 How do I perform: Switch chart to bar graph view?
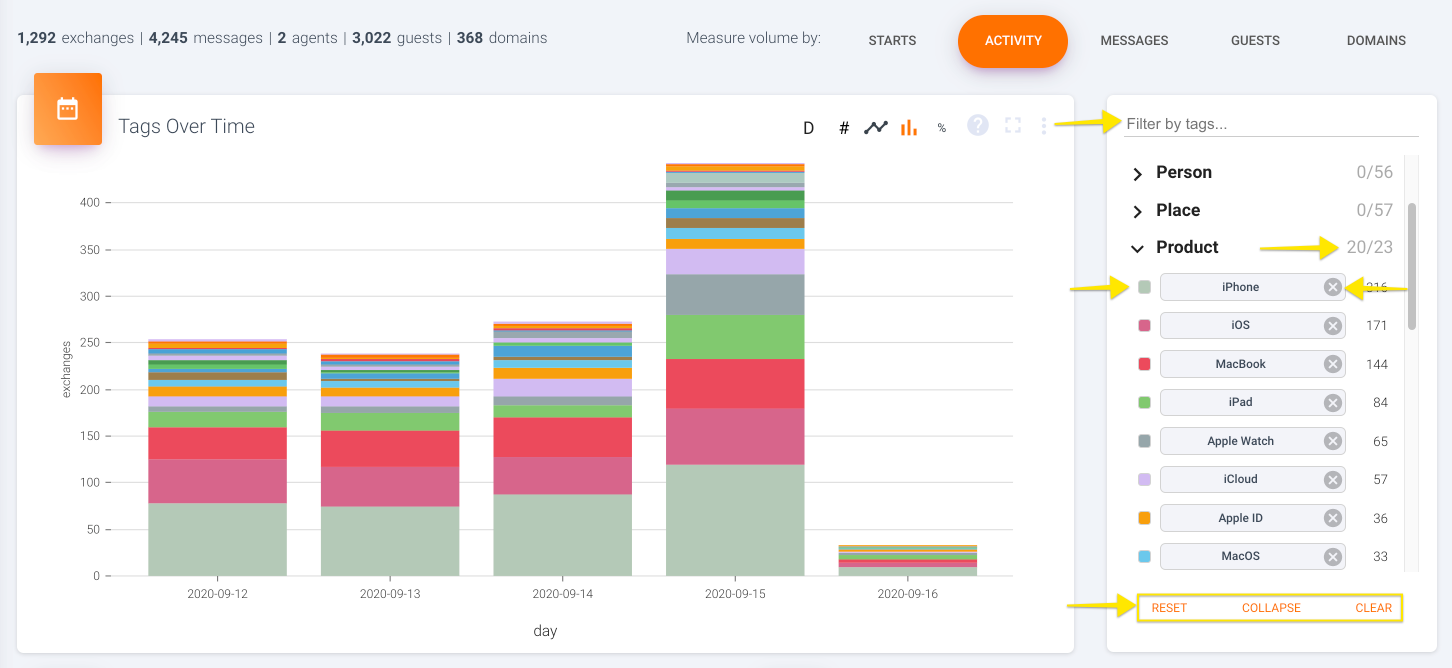[x=908, y=127]
